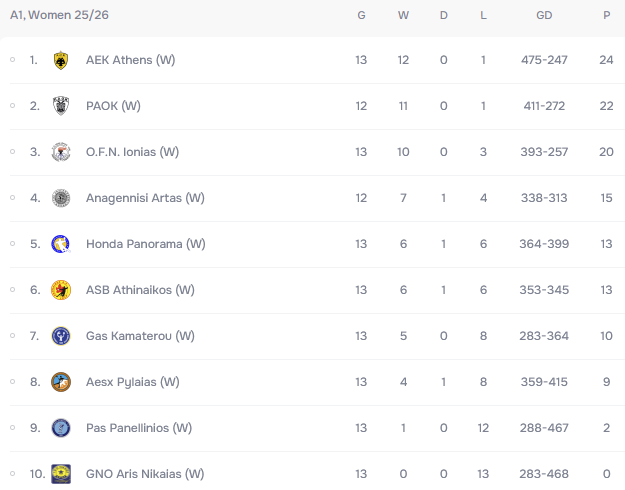Click the P points column header
The height and width of the screenshot is (490, 625).
coord(606,16)
